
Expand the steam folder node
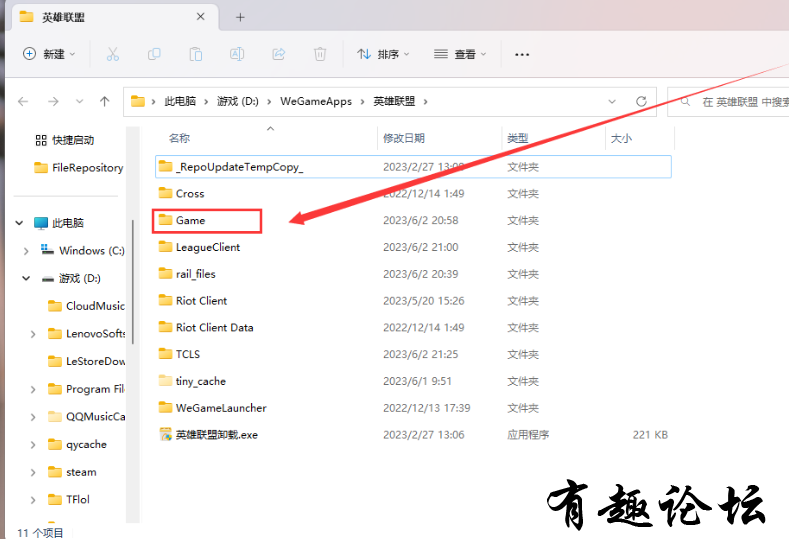pyautogui.click(x=33, y=472)
